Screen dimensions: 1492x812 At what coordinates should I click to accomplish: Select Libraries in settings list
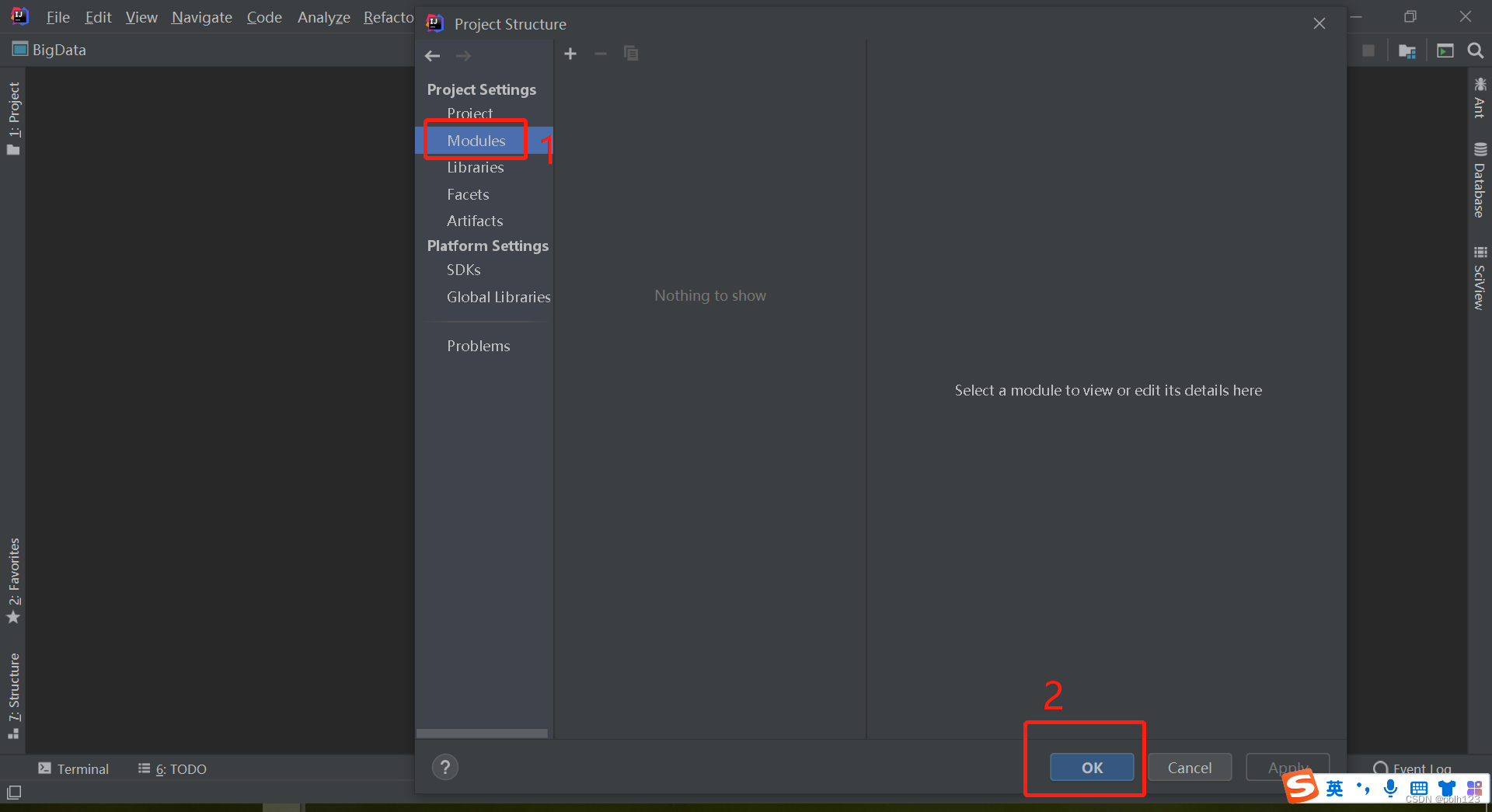pos(475,167)
